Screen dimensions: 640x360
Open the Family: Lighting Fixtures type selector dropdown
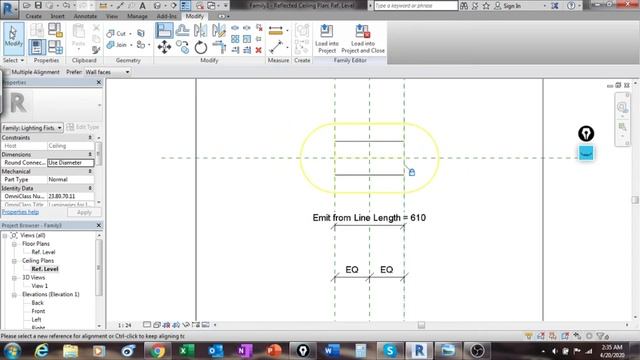[32, 128]
